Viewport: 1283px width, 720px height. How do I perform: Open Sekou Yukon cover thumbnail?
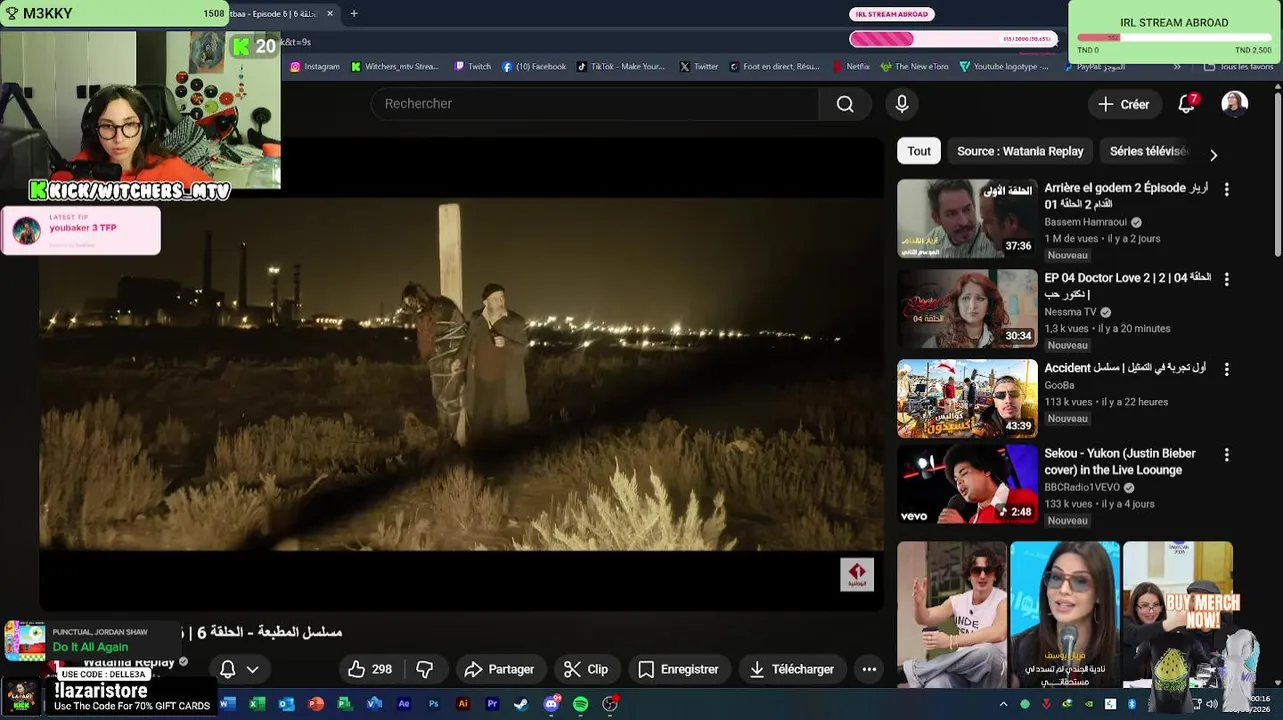967,484
